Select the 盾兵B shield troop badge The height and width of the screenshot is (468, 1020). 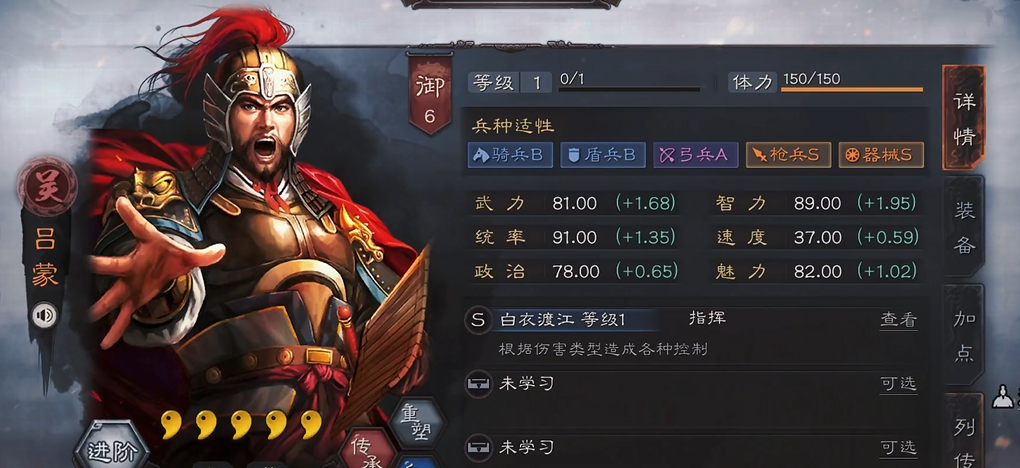(603, 155)
